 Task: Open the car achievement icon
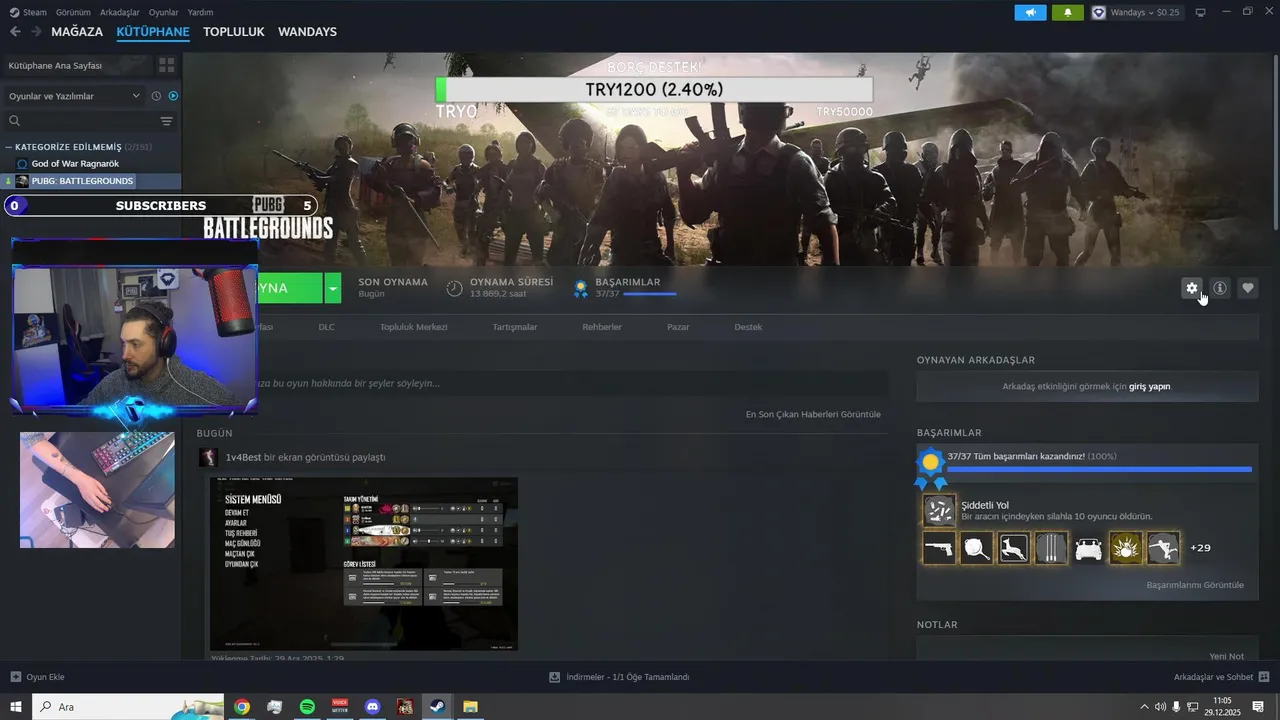[1088, 548]
